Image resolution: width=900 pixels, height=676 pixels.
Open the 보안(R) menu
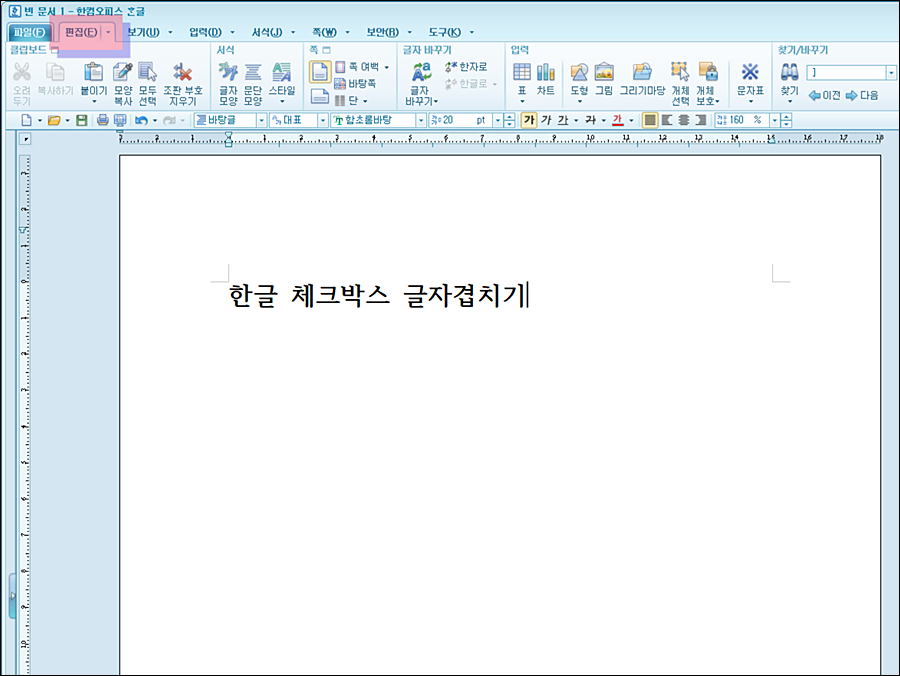coord(382,32)
